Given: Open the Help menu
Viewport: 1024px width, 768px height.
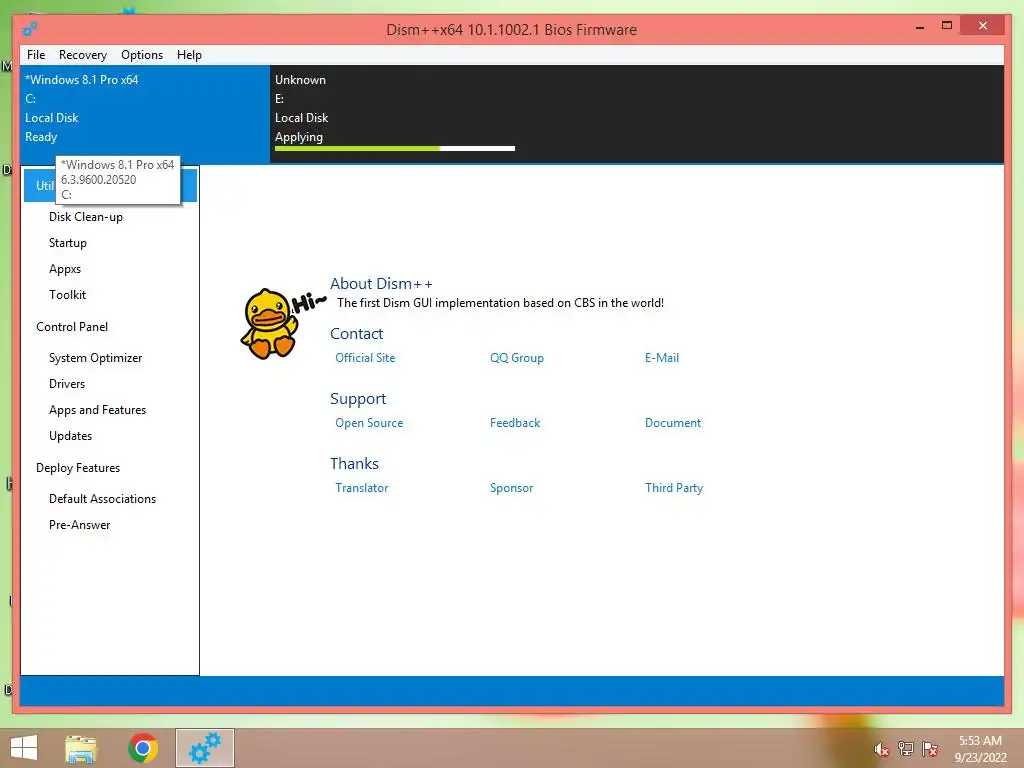Looking at the screenshot, I should (x=189, y=55).
